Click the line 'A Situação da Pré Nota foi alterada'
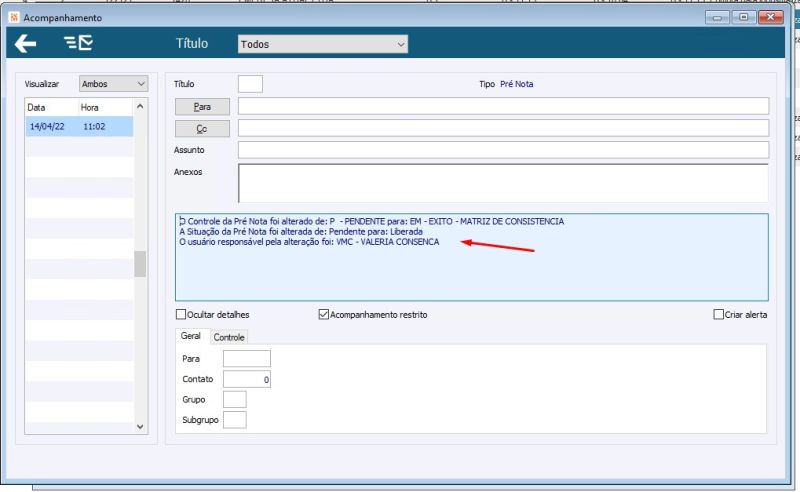Image resolution: width=800 pixels, height=492 pixels. pyautogui.click(x=301, y=232)
